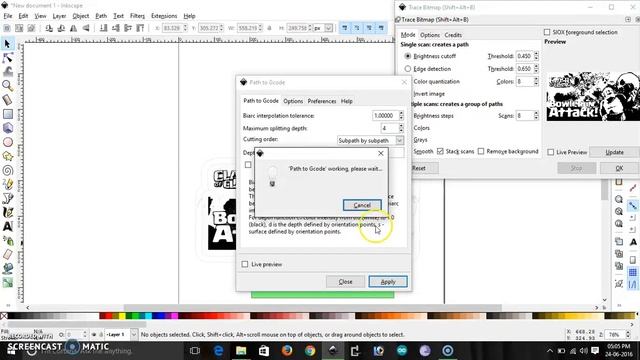Switch to Preferences tab in Path to Gcode
The height and width of the screenshot is (360, 640).
point(322,101)
